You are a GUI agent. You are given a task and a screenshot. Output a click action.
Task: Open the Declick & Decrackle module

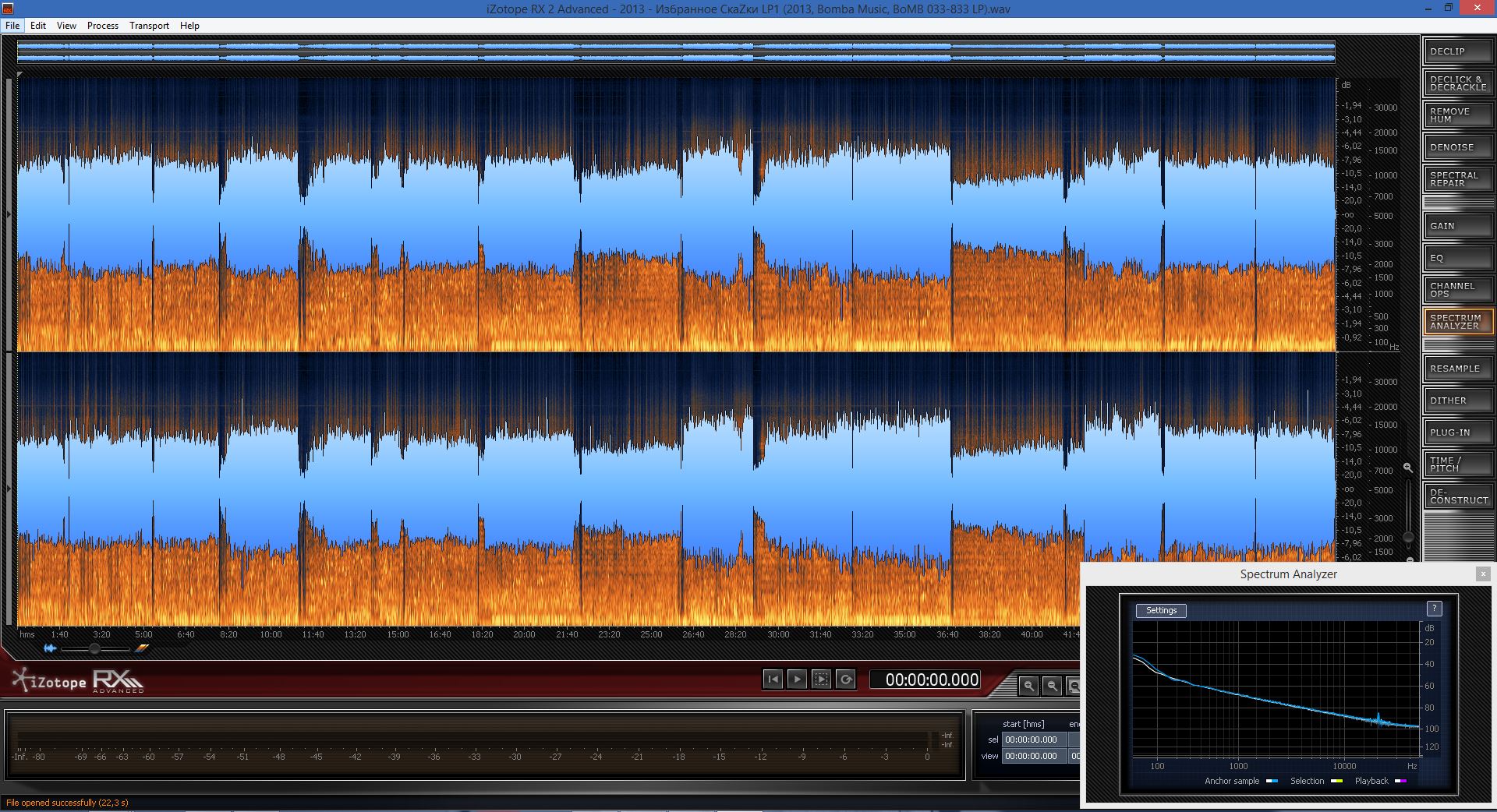coord(1458,83)
